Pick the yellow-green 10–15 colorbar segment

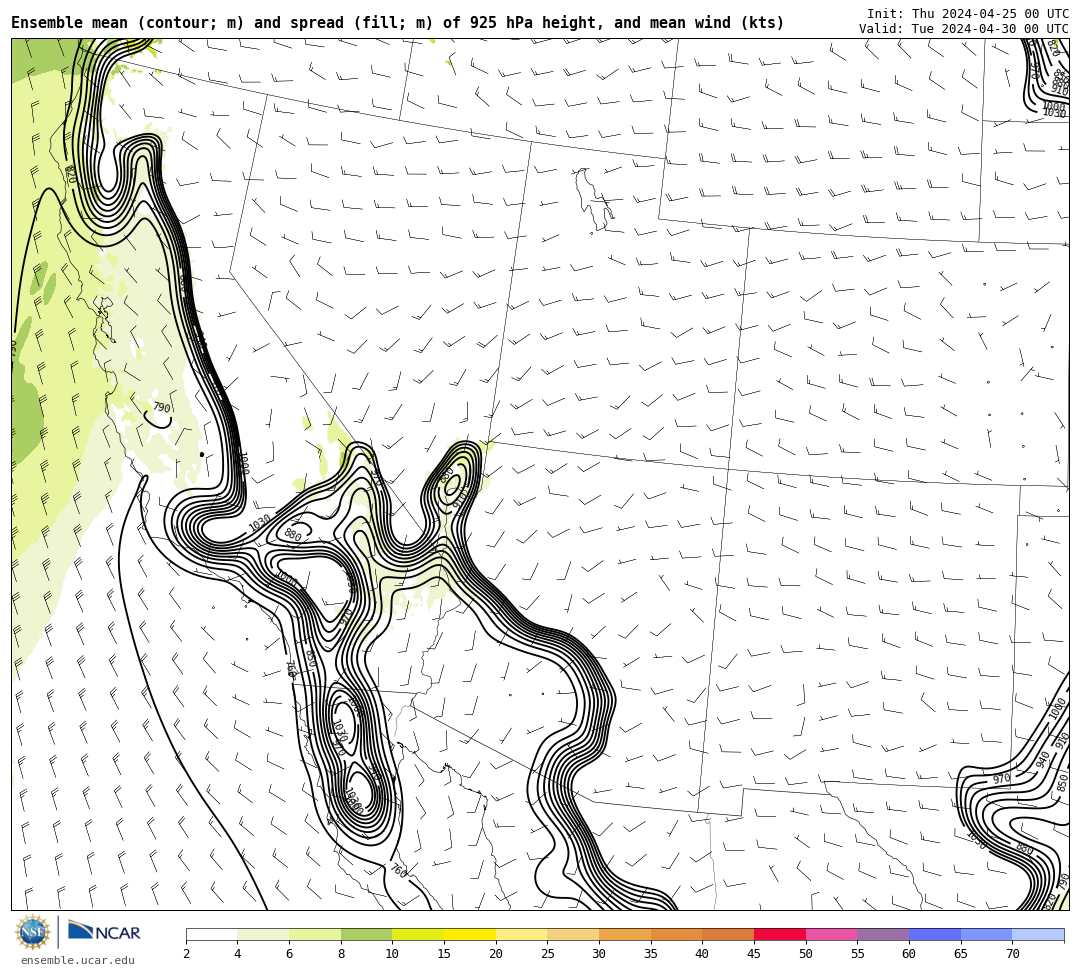tap(418, 934)
